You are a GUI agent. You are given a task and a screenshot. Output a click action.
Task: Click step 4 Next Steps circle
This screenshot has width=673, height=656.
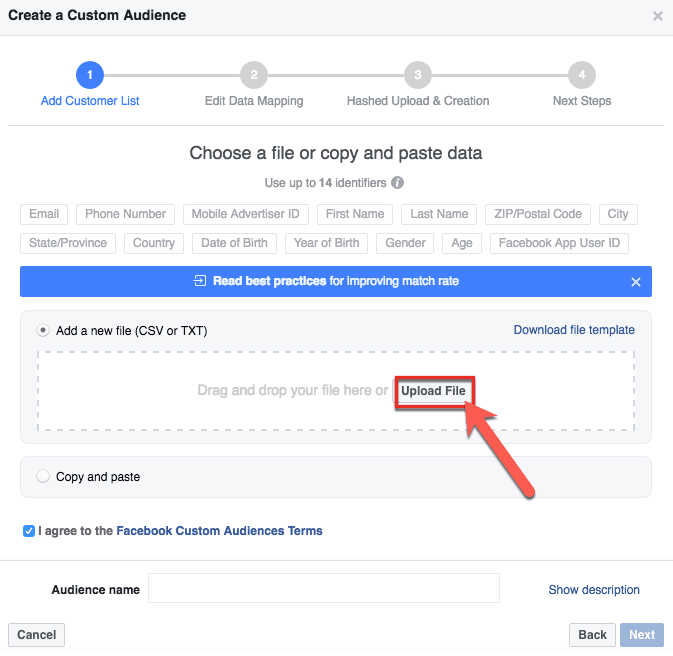[x=582, y=75]
